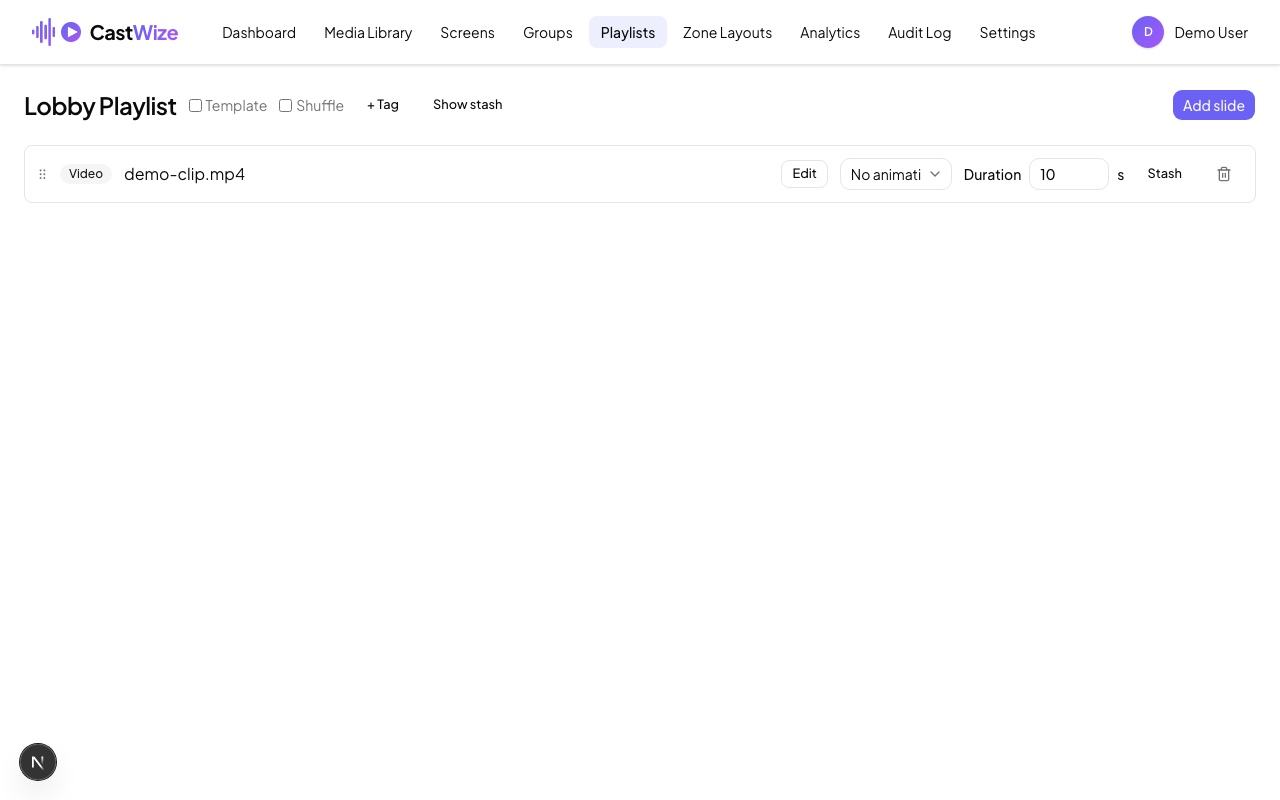Navigate to Screens

coord(467,32)
